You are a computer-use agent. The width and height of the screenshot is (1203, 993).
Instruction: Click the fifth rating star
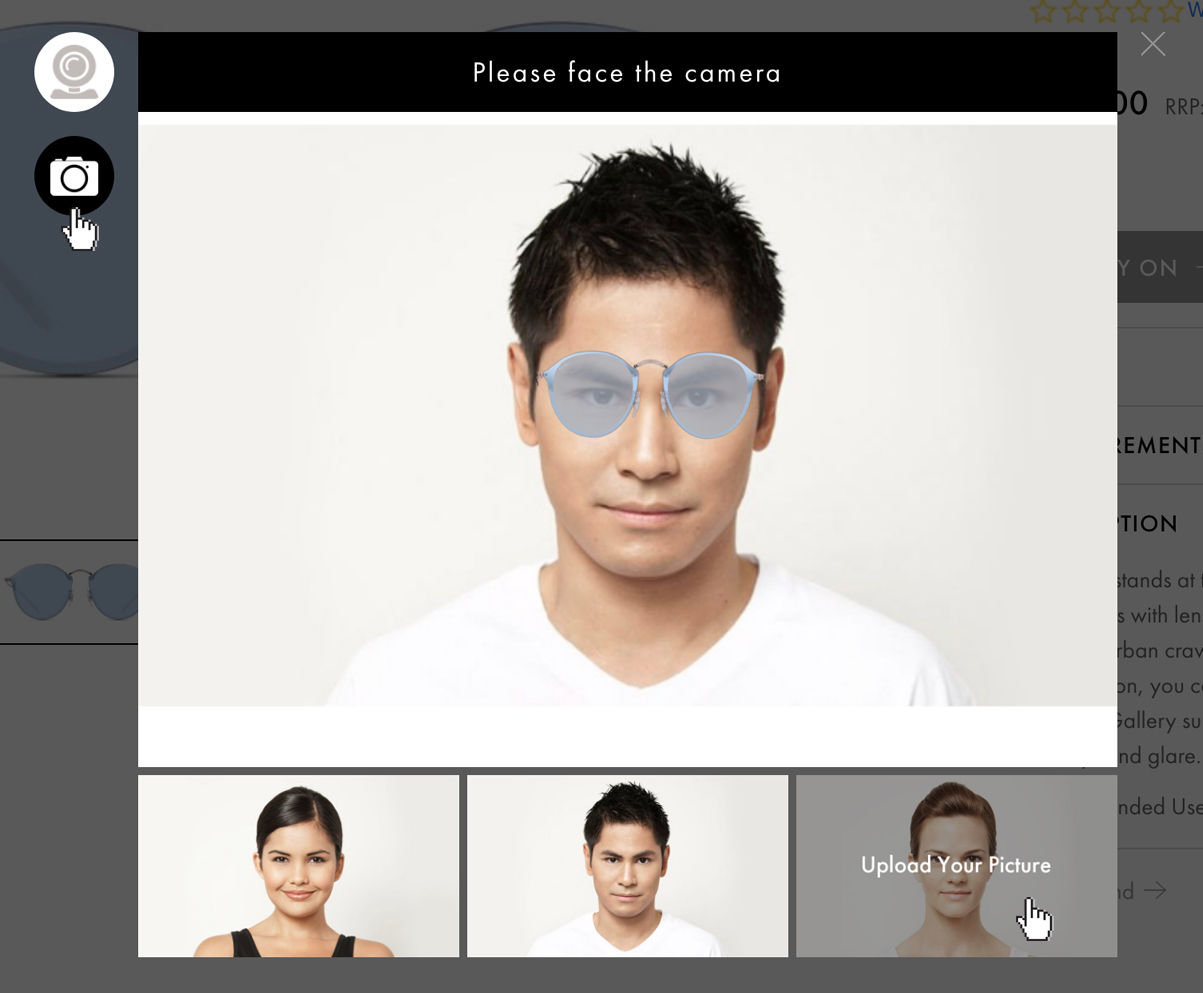(x=1170, y=12)
